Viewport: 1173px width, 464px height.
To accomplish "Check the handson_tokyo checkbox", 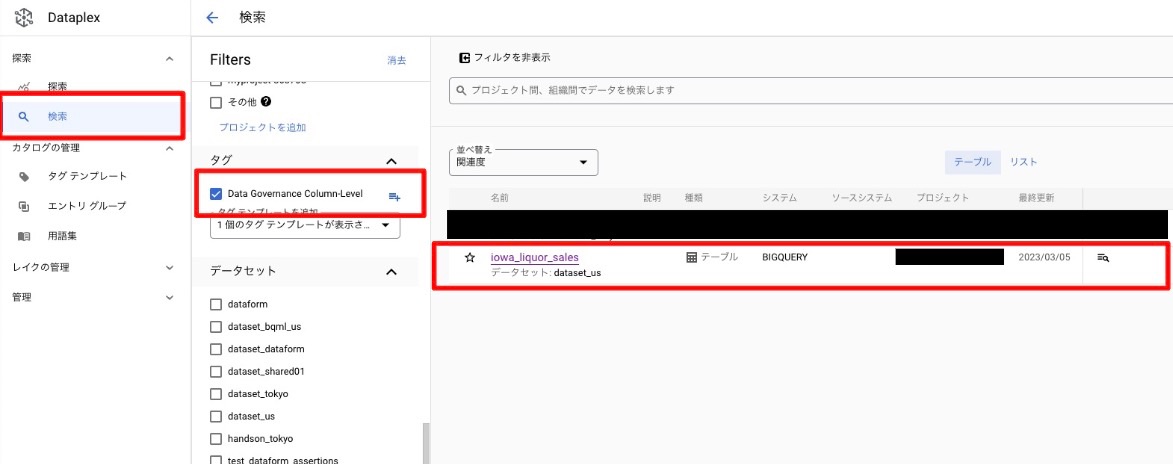I will [x=216, y=439].
